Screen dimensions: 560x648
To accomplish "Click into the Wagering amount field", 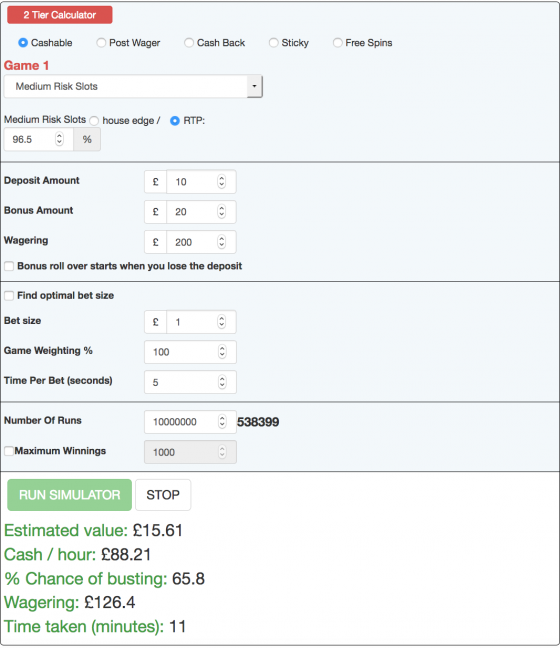I will (201, 242).
